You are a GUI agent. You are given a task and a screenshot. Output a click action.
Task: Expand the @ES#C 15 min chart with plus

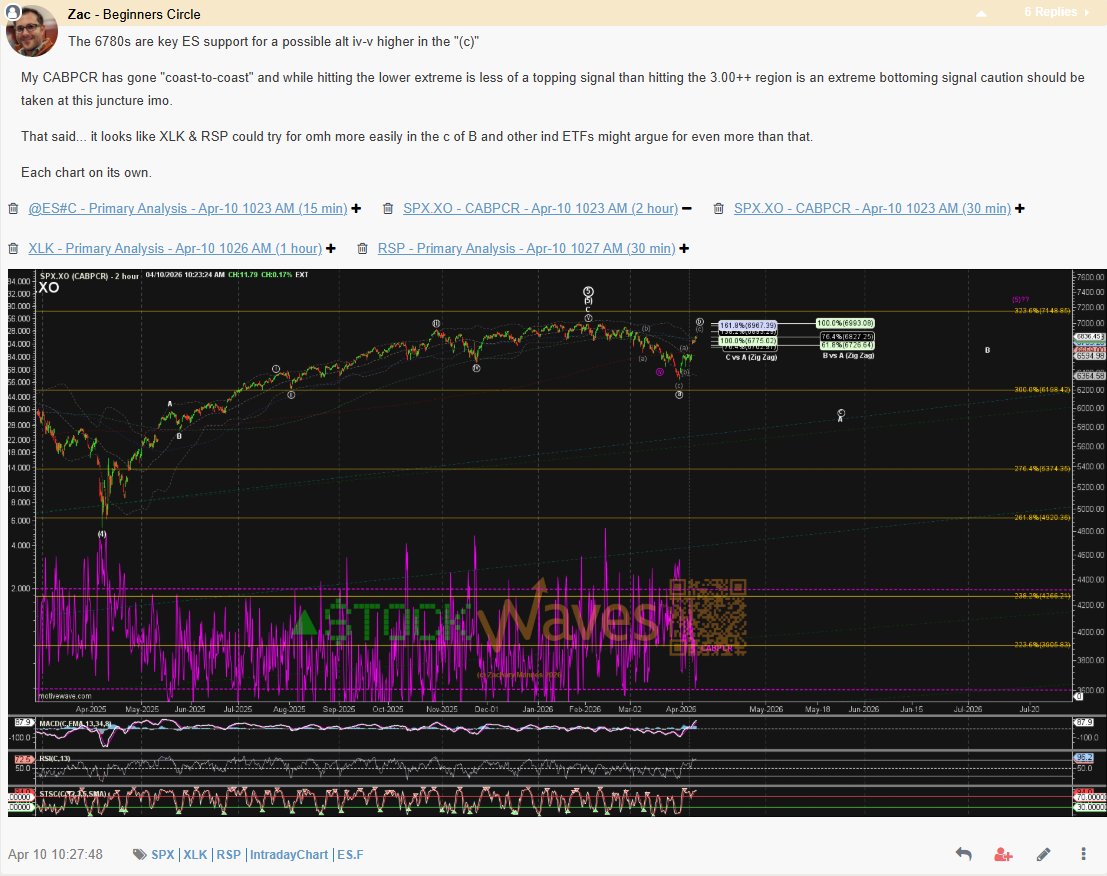[356, 208]
